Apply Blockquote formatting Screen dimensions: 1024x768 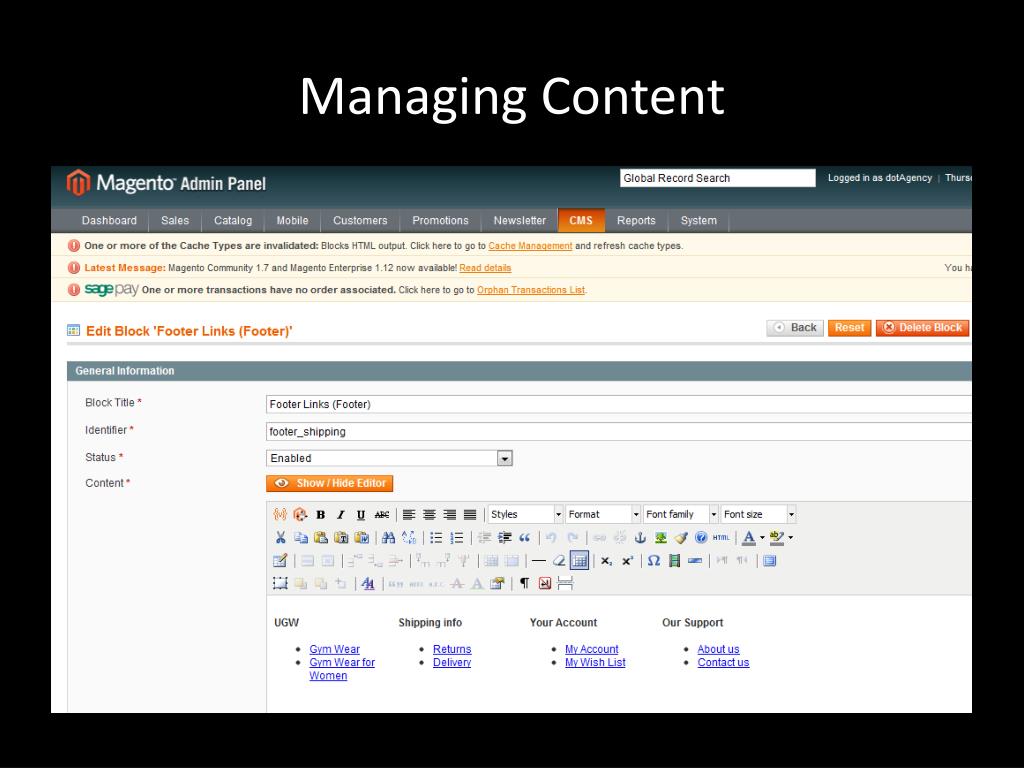point(524,537)
